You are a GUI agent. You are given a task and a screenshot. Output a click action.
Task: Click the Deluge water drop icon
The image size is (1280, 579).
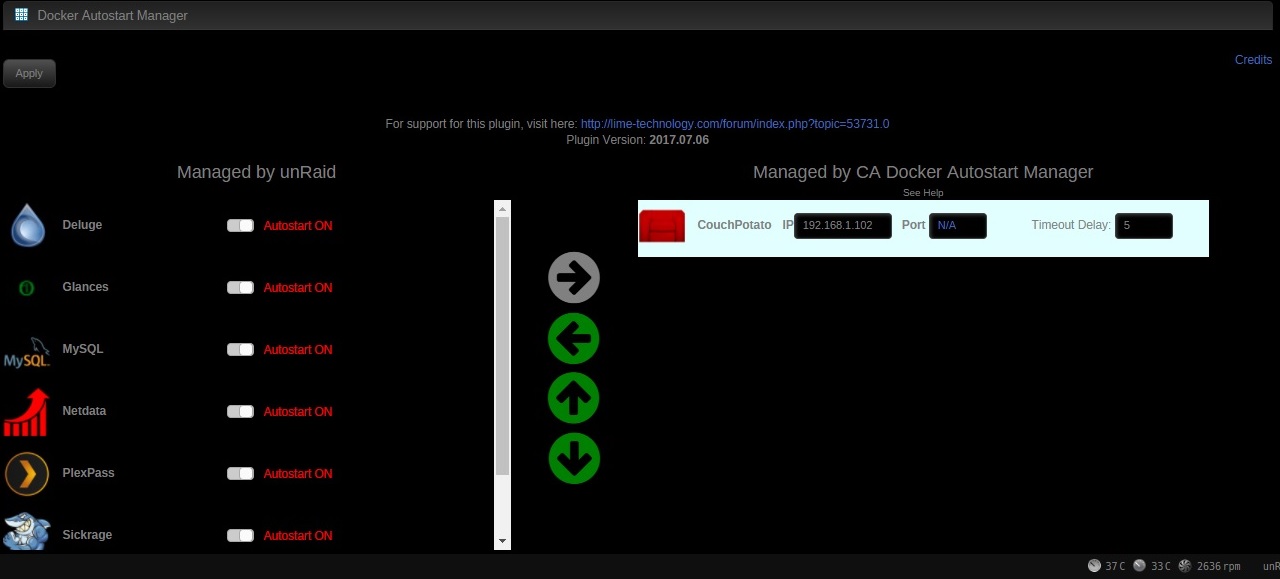(x=28, y=225)
